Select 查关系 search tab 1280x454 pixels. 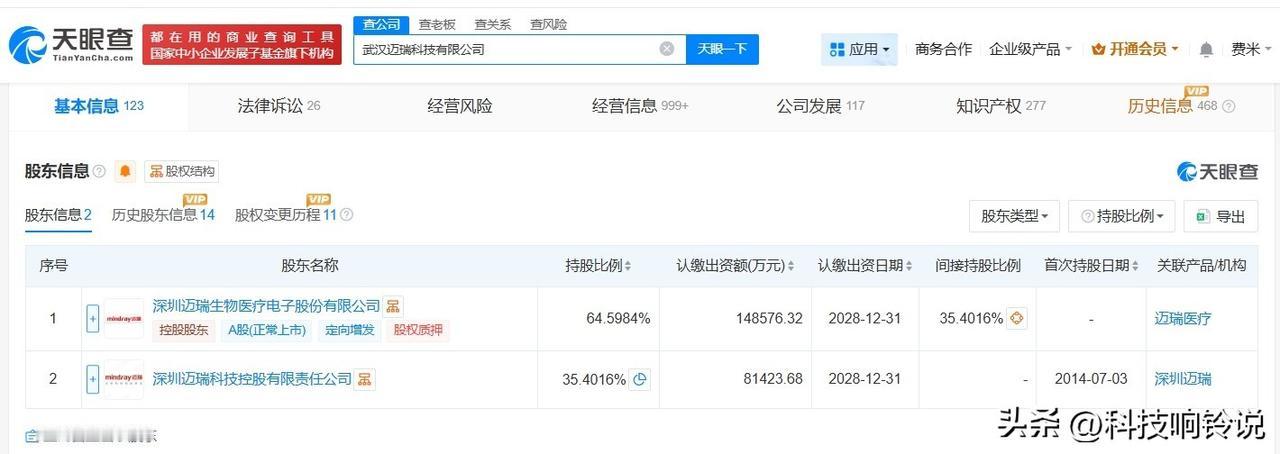[493, 24]
